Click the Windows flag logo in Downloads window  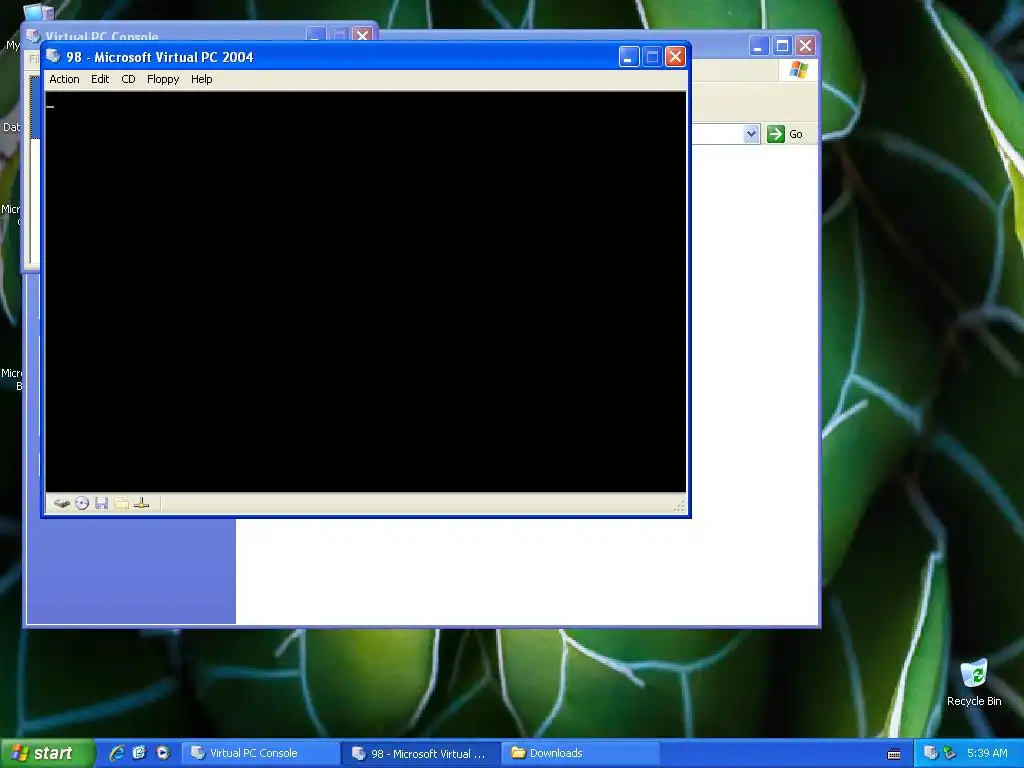798,70
